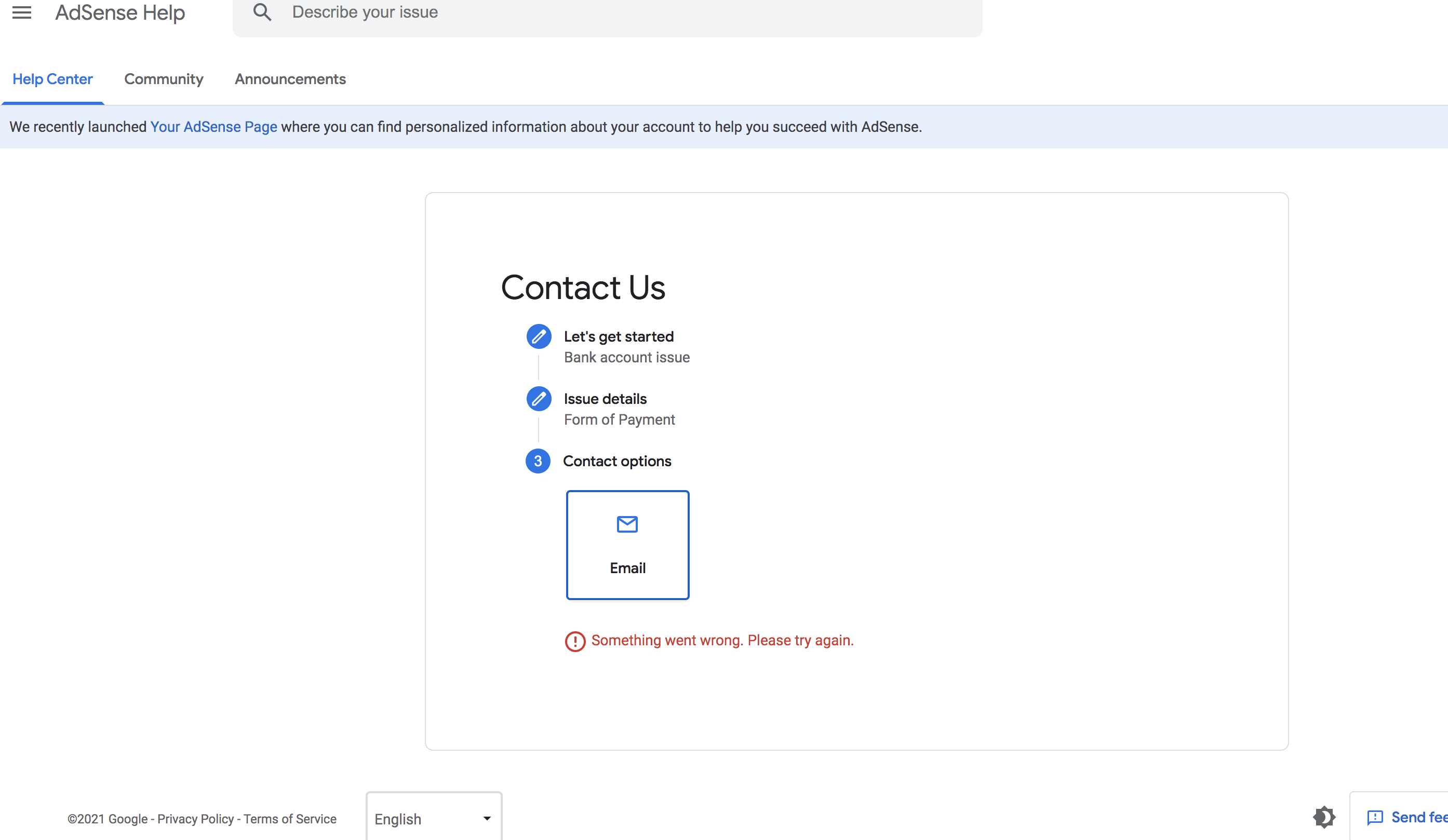Select the Help Center tab
The image size is (1448, 840).
pyautogui.click(x=52, y=79)
